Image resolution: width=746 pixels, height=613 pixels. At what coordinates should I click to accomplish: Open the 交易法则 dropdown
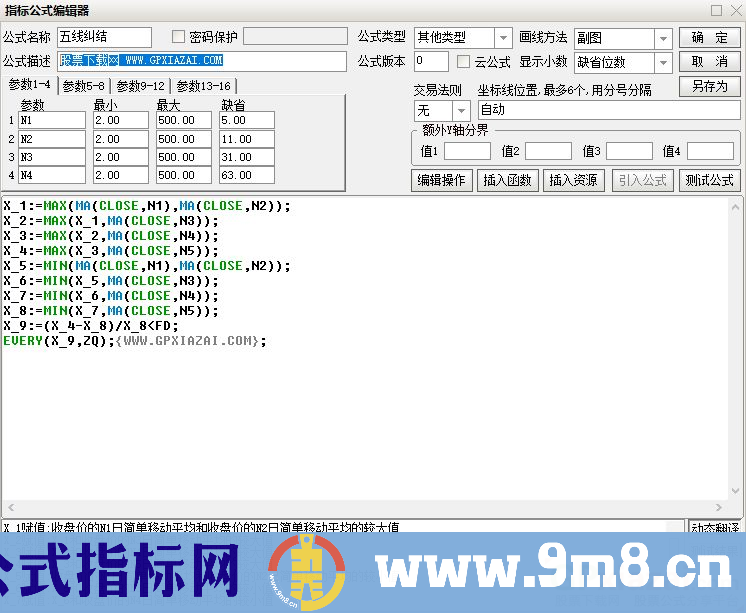pyautogui.click(x=461, y=111)
